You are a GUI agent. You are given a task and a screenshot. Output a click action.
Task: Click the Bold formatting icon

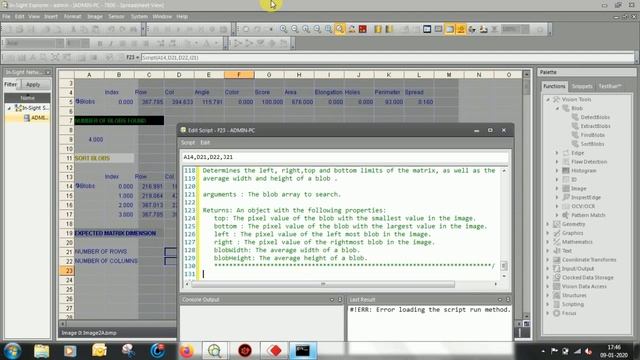click(x=100, y=43)
